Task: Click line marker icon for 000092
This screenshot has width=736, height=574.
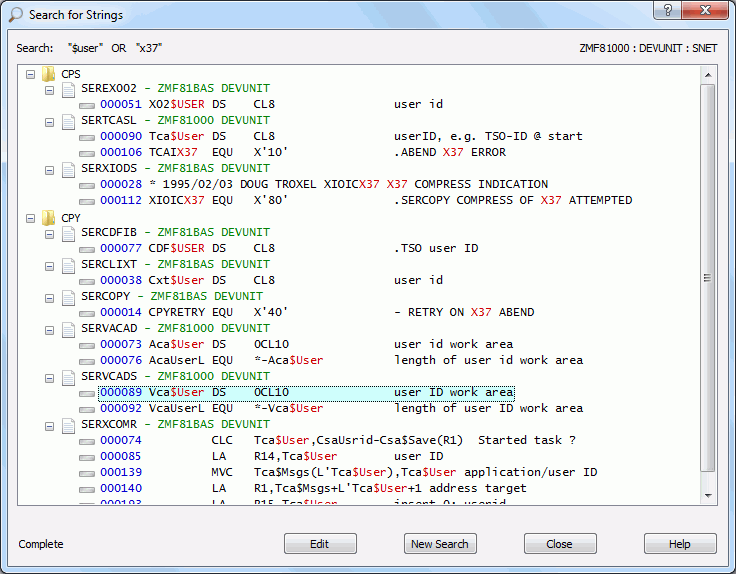Action: pos(87,409)
